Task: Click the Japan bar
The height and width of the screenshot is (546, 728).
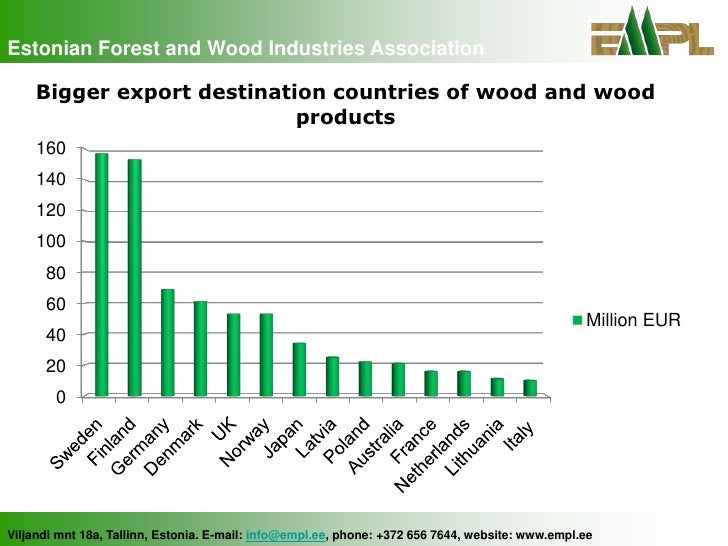Action: pyautogui.click(x=299, y=370)
